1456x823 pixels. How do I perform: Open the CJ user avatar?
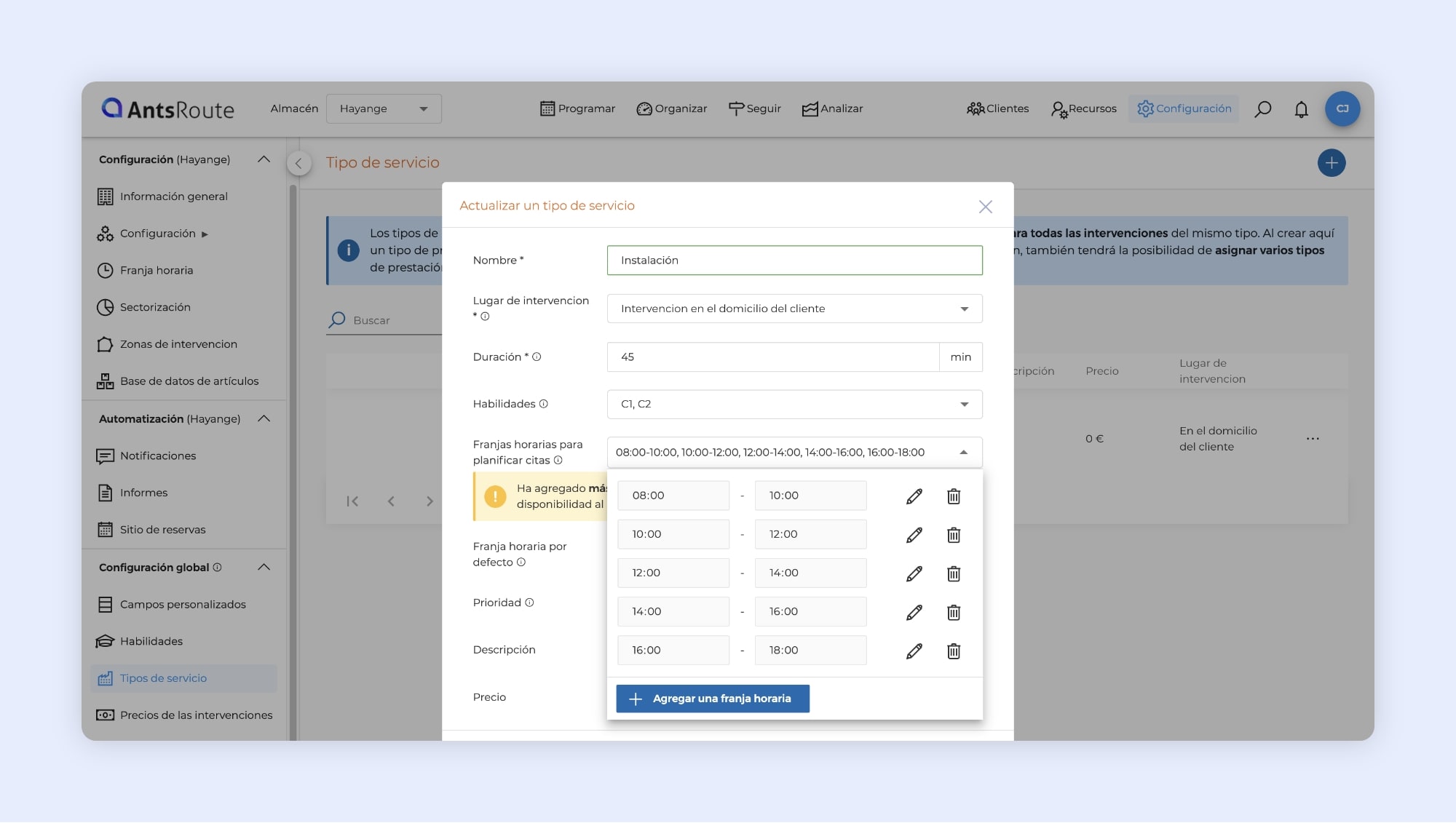tap(1342, 109)
